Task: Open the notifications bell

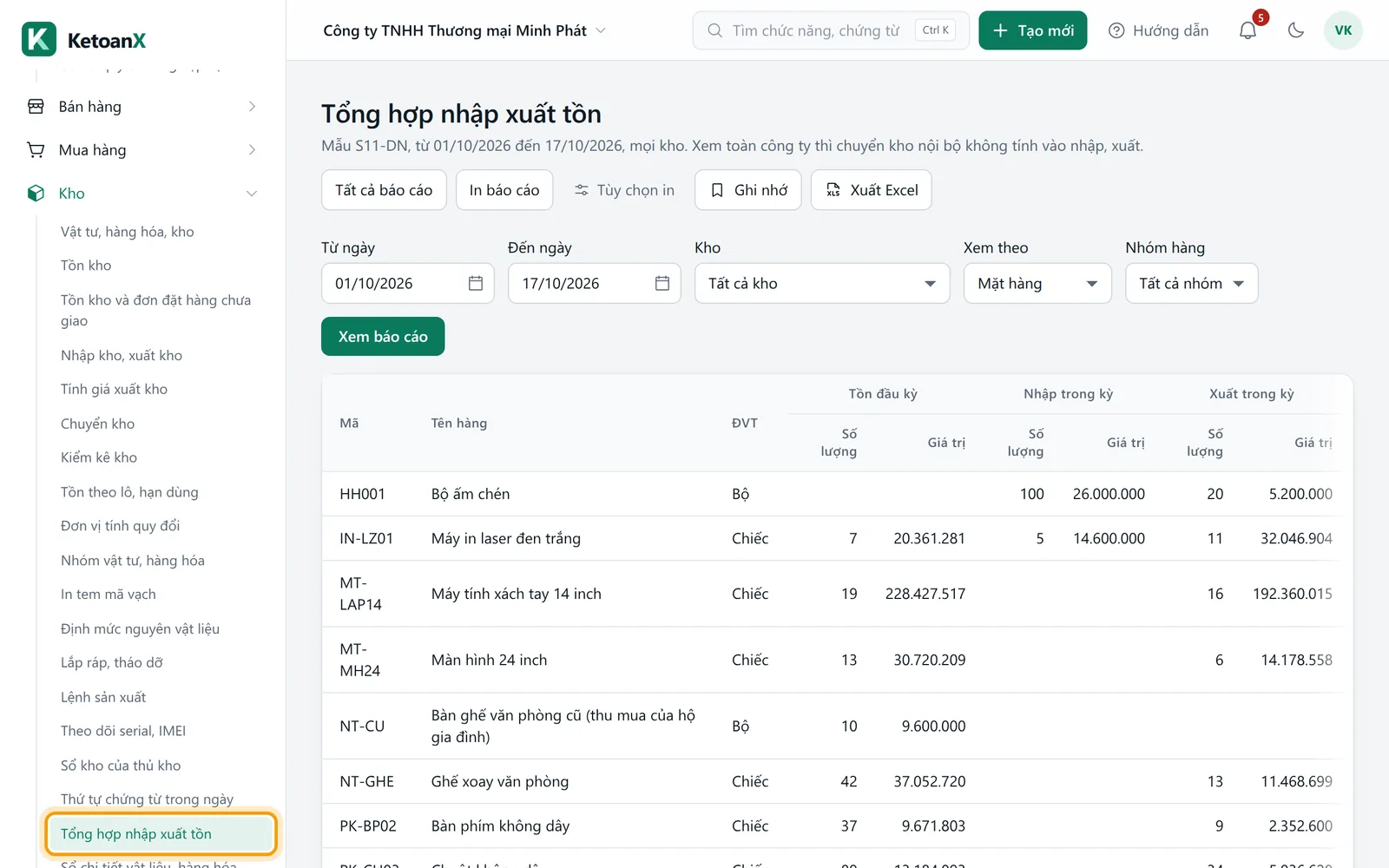Action: (x=1247, y=30)
